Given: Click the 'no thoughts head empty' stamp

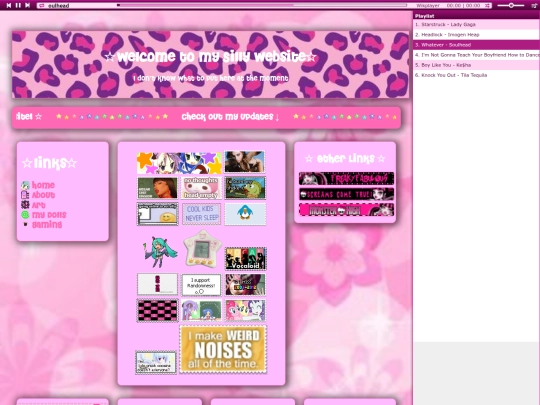Looking at the screenshot, I should point(201,188).
